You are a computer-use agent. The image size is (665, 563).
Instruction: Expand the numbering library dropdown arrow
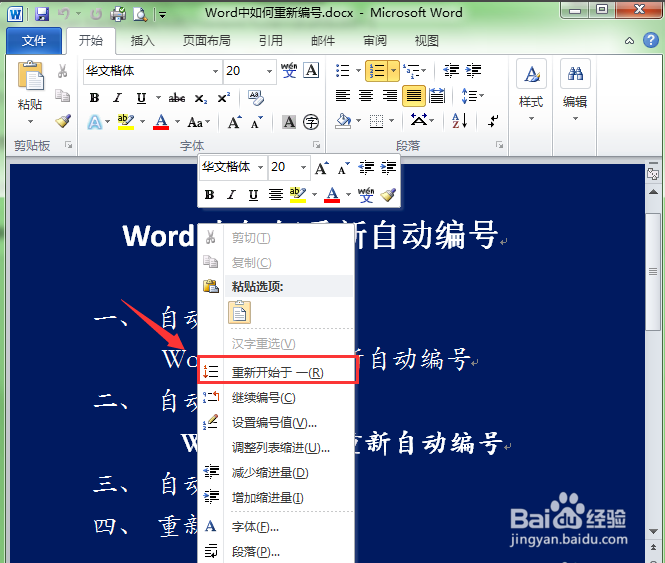click(393, 70)
